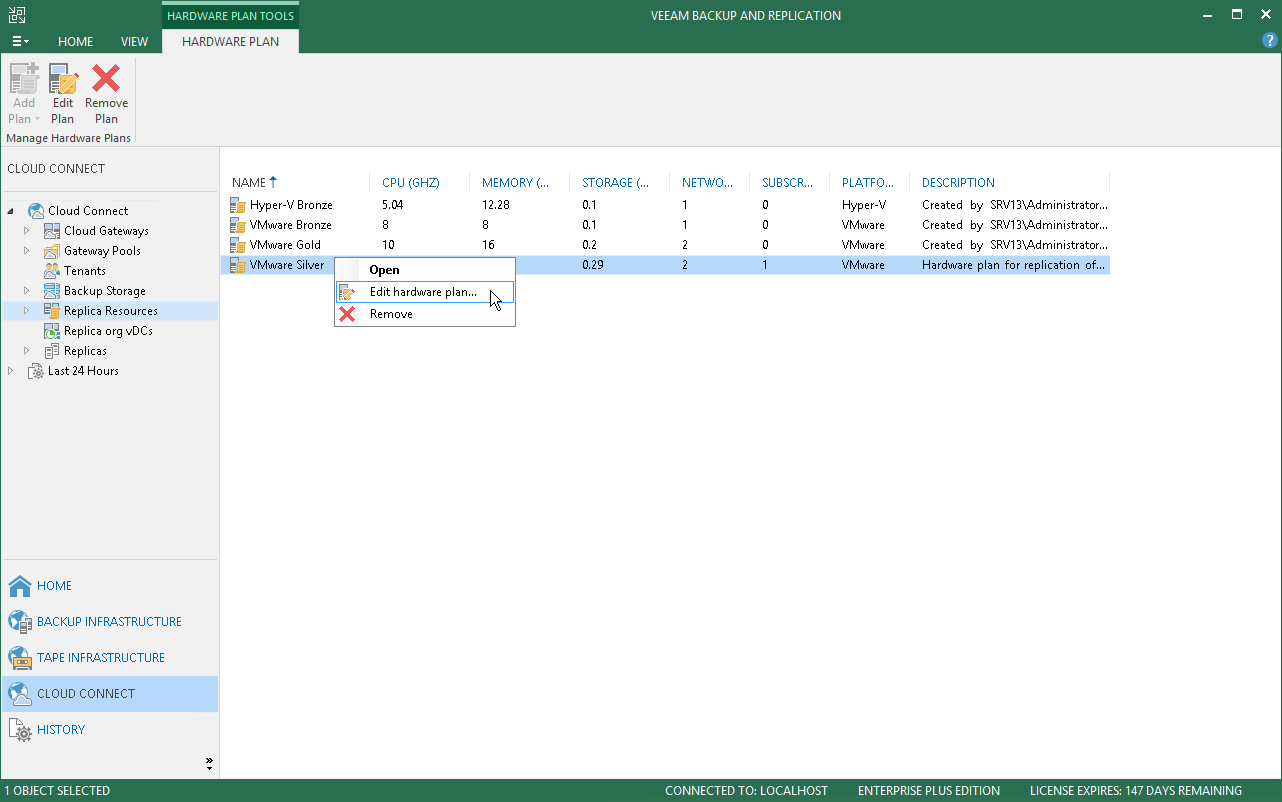Open the Tape Infrastructure pane

click(110, 658)
